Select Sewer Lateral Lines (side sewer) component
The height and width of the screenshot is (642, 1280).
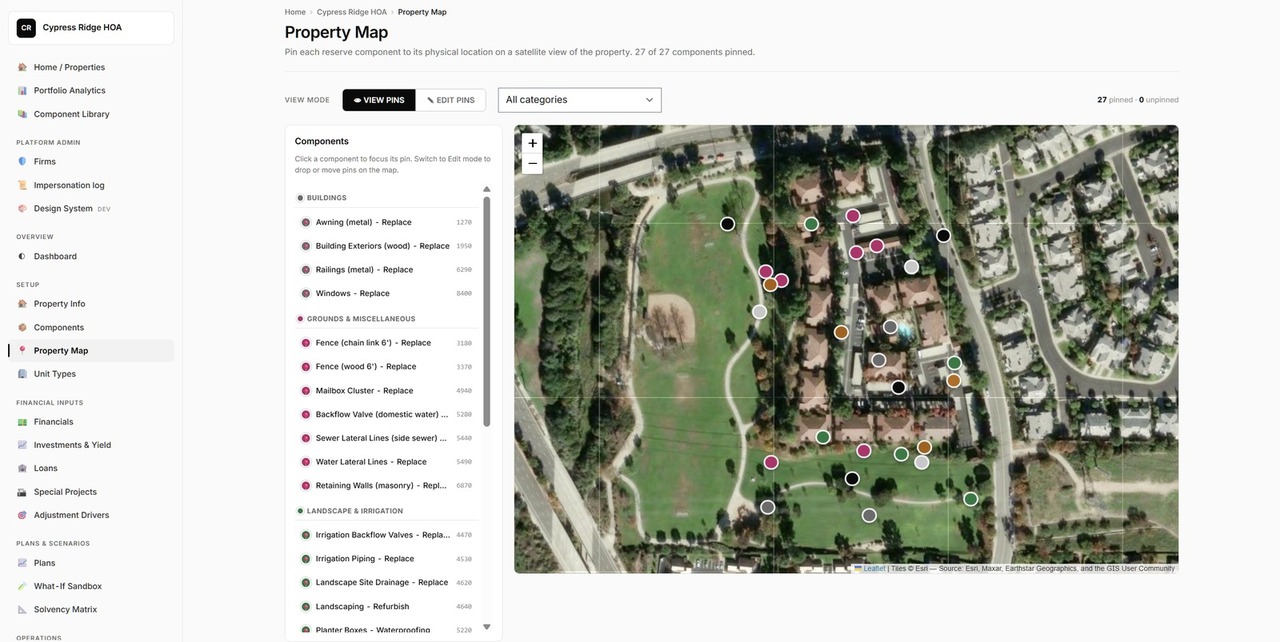(x=387, y=438)
